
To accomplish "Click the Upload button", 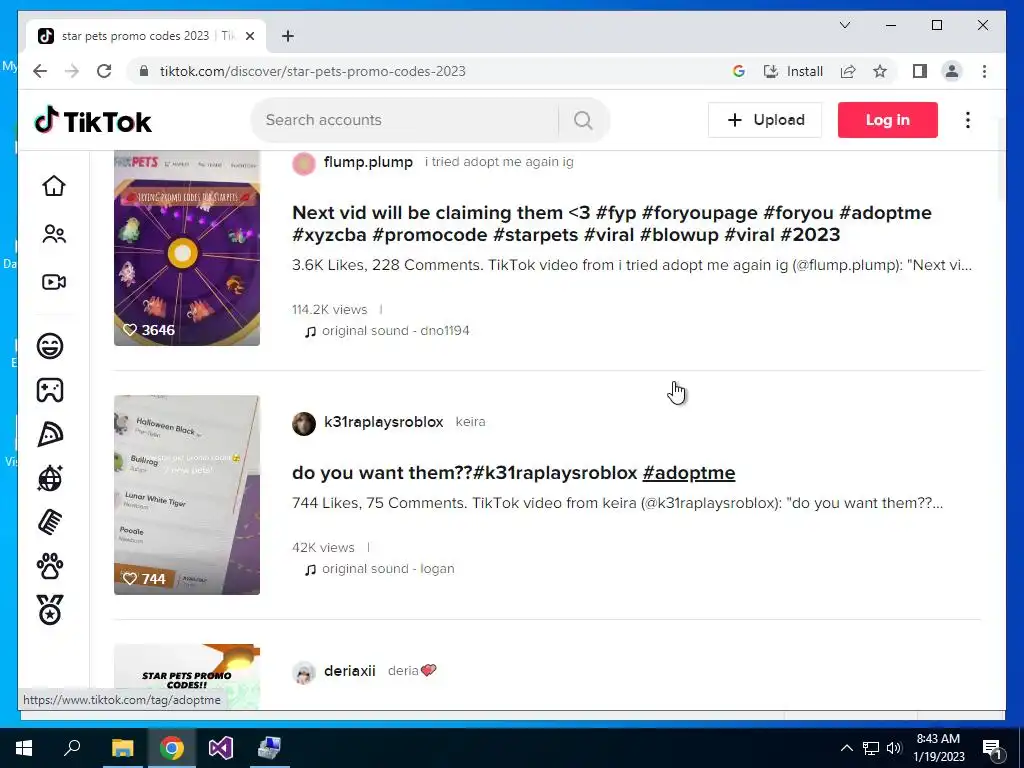I will (765, 120).
